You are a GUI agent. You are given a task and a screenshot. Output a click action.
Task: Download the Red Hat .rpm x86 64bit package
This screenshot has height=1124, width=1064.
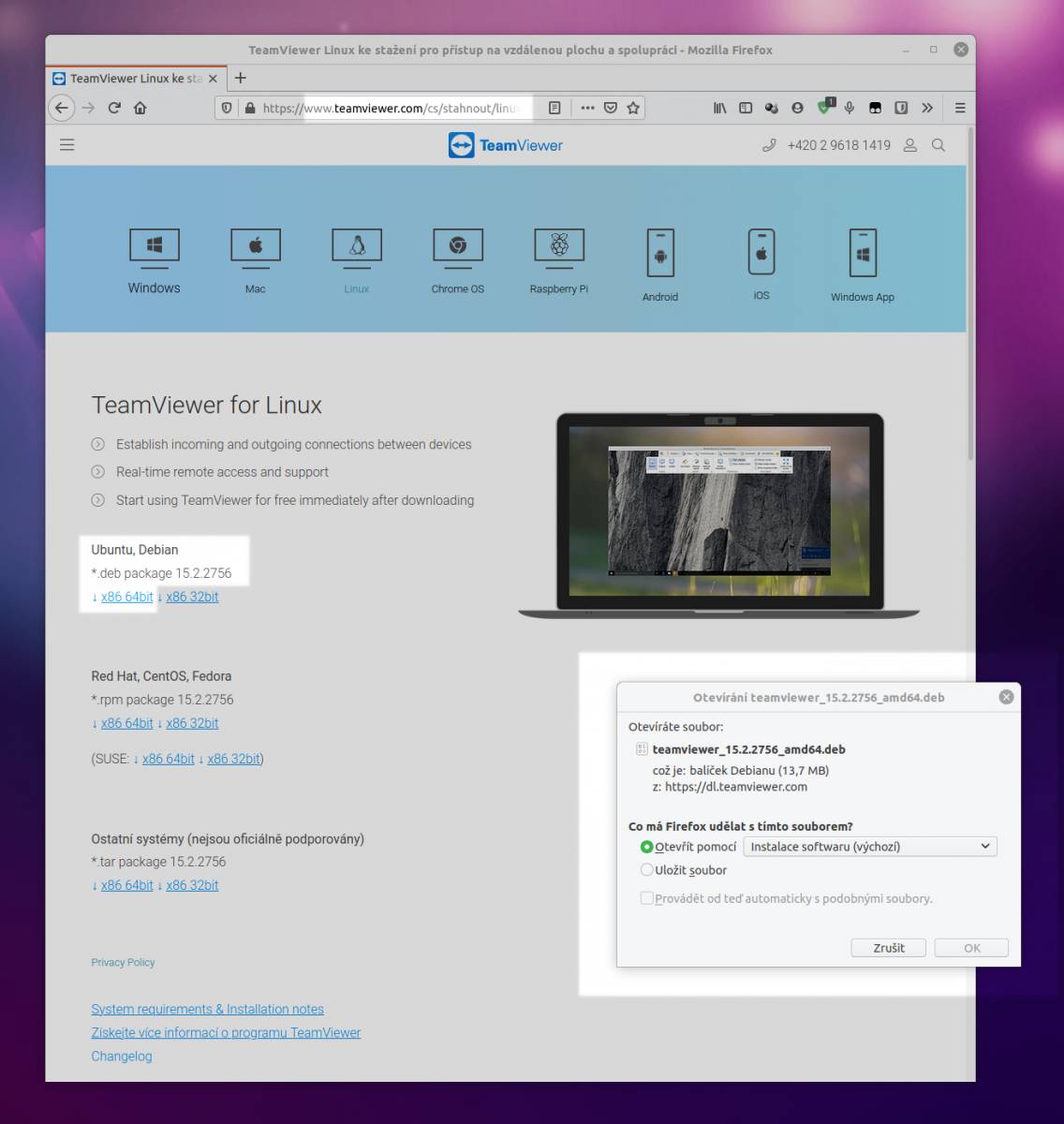[126, 723]
